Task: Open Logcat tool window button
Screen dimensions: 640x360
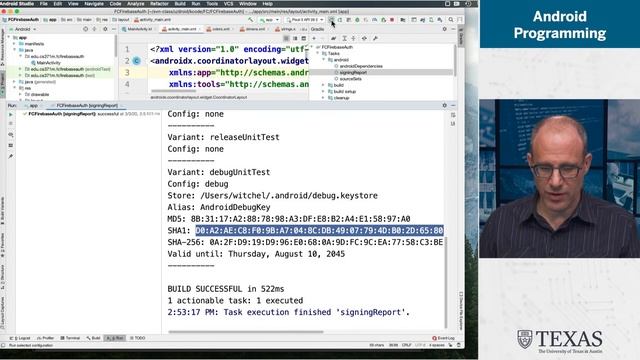Action: coord(20,338)
